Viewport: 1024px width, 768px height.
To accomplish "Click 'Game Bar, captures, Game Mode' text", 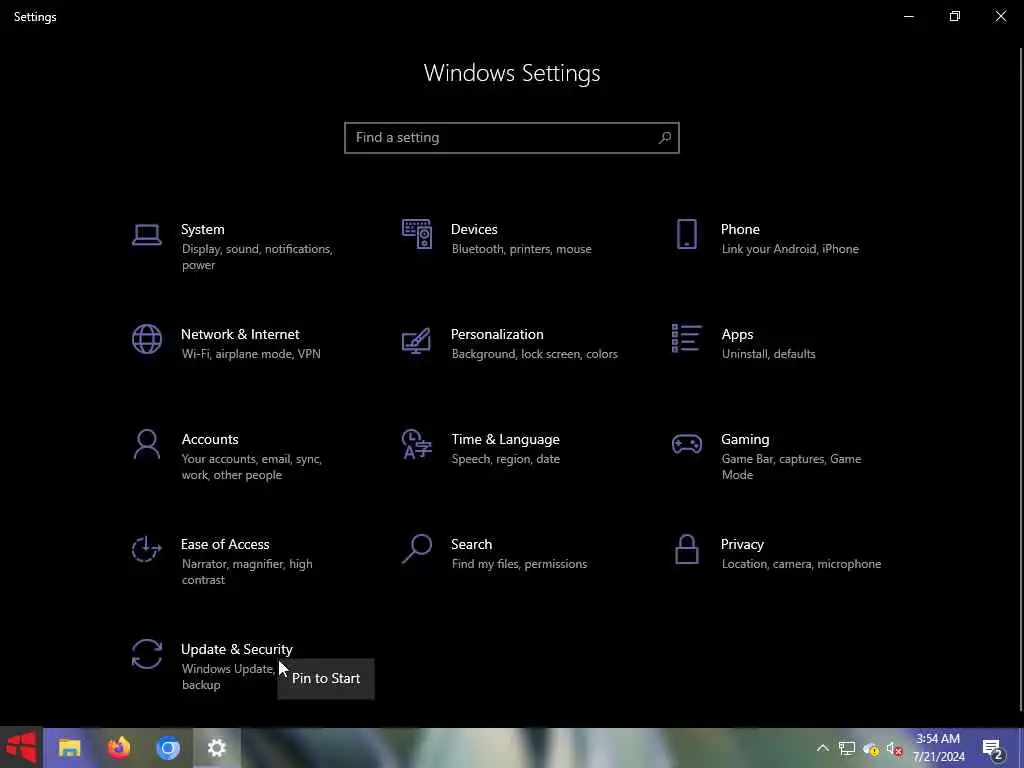I will click(x=791, y=467).
